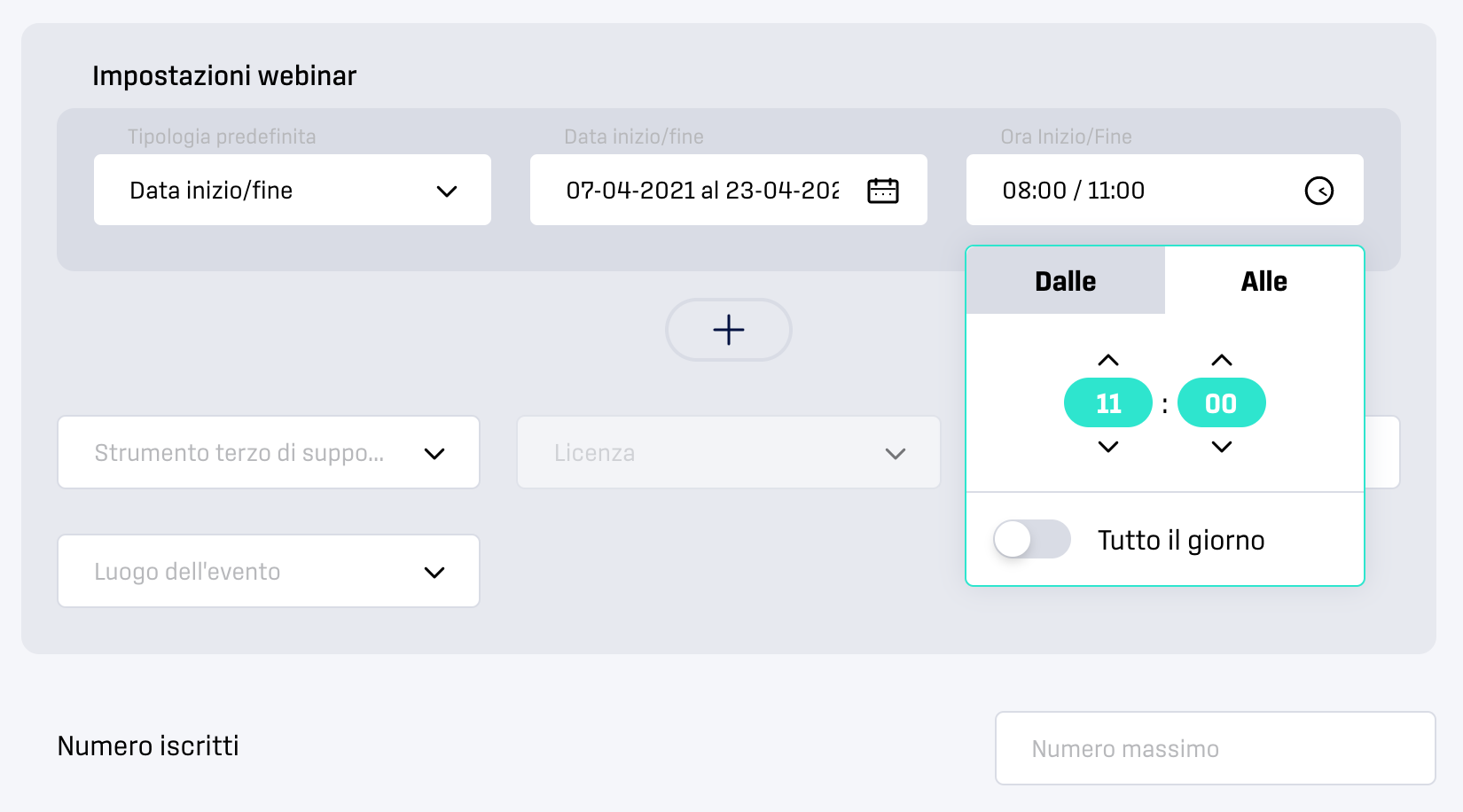
Task: Expand the Luogo dell'evento dropdown
Action: [x=269, y=571]
